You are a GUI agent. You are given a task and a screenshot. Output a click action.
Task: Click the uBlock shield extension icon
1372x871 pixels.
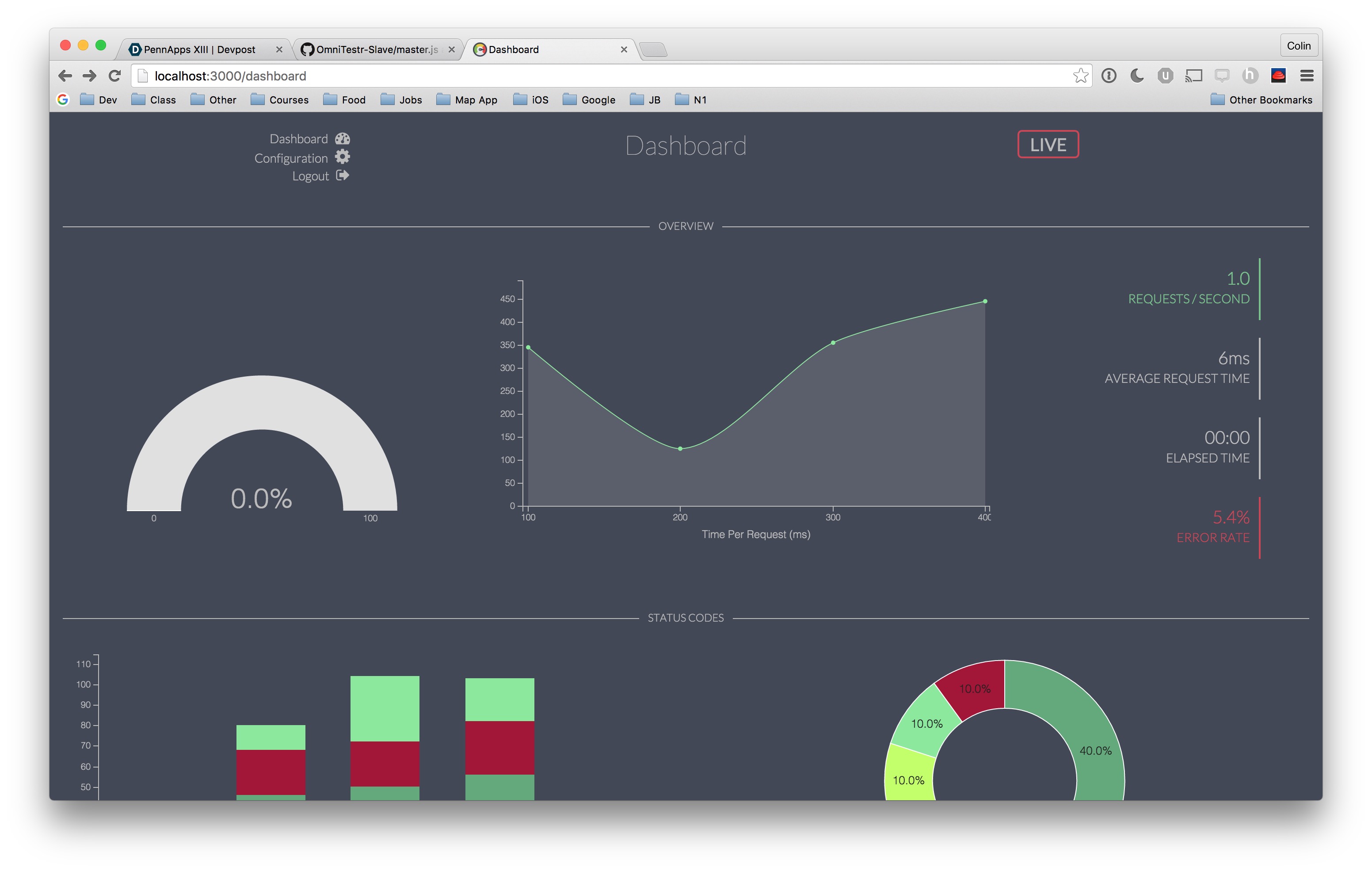tap(1165, 76)
